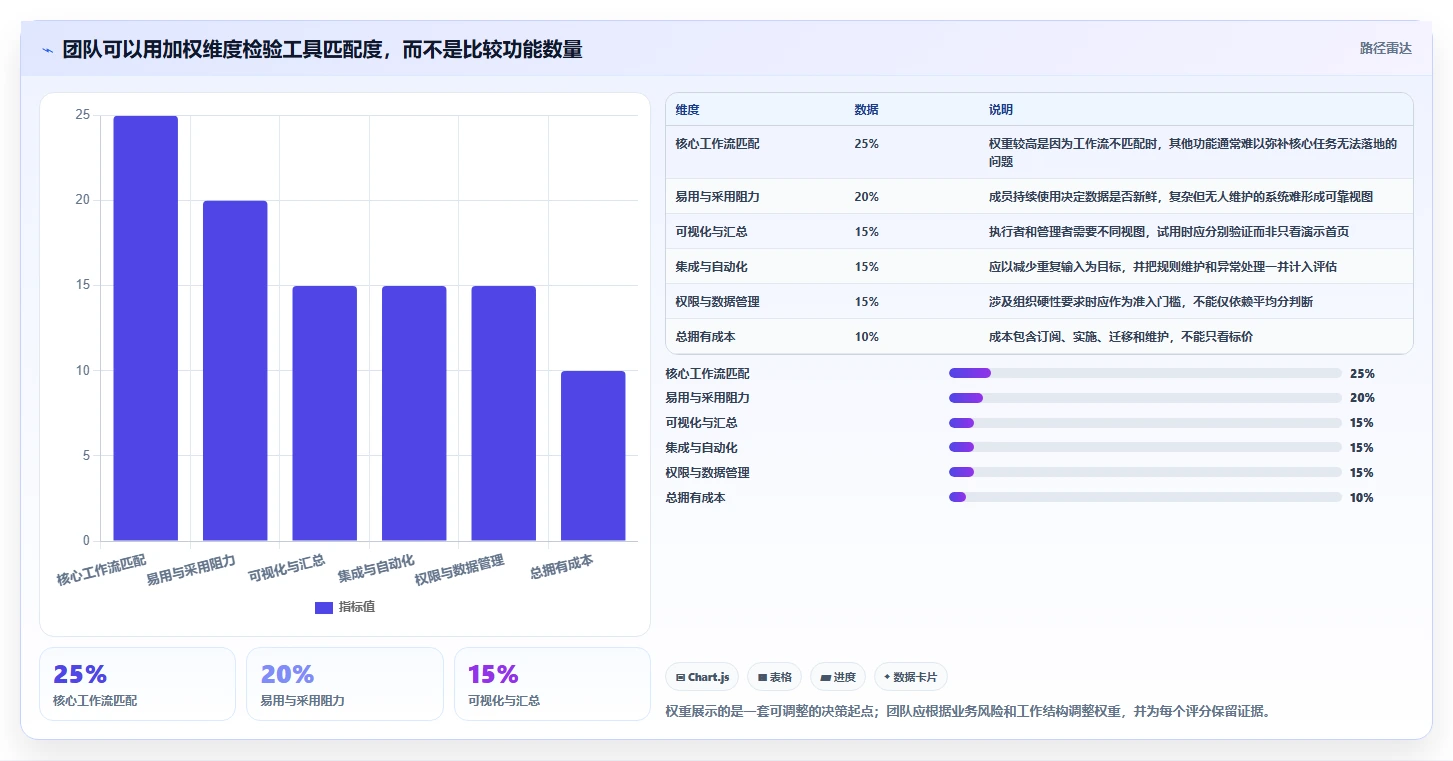Click the 数据 column header
Image resolution: width=1453 pixels, height=761 pixels.
click(x=866, y=109)
